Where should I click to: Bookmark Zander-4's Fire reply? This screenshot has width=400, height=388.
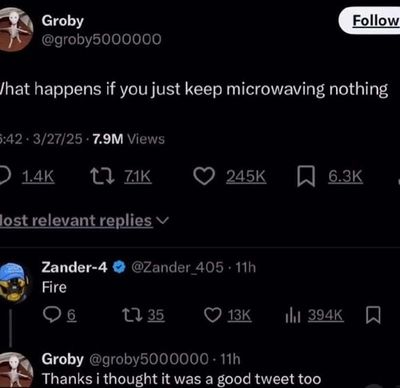click(x=373, y=315)
